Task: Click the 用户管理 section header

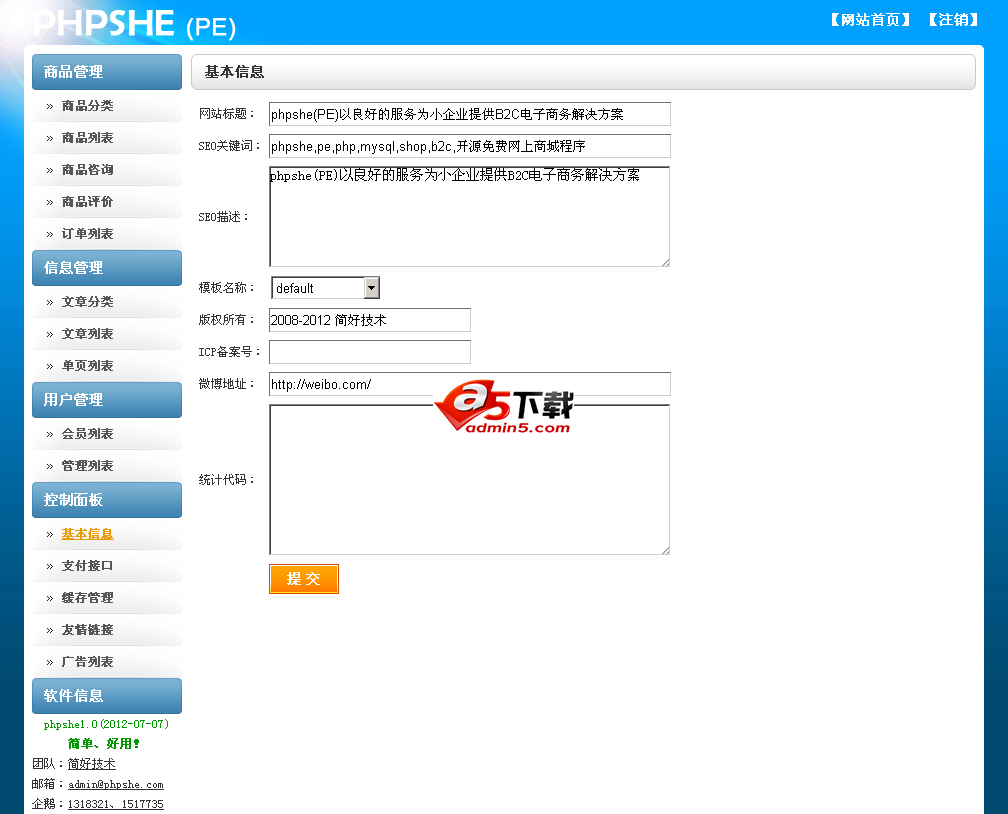Action: pyautogui.click(x=107, y=400)
